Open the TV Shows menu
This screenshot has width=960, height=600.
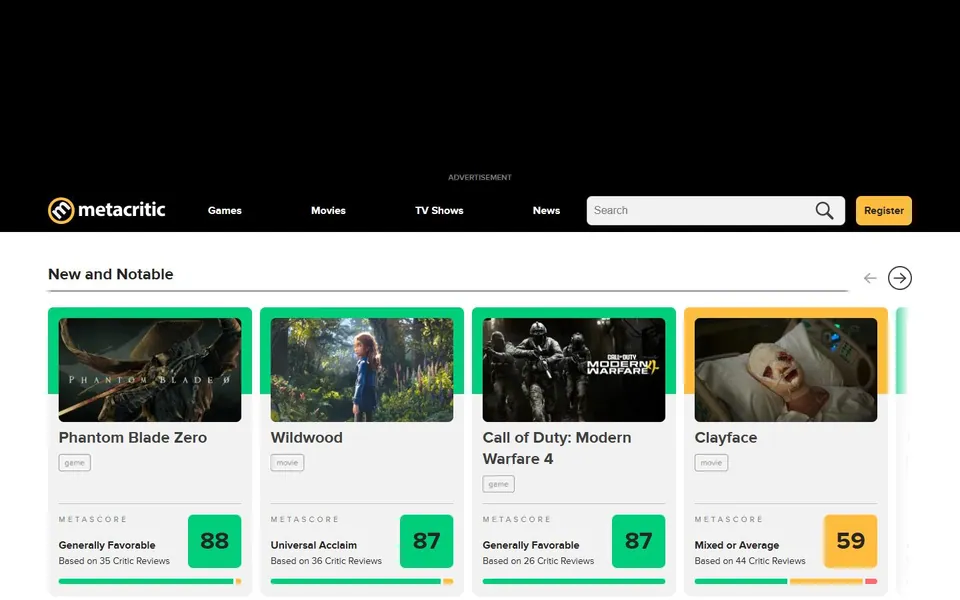439,211
